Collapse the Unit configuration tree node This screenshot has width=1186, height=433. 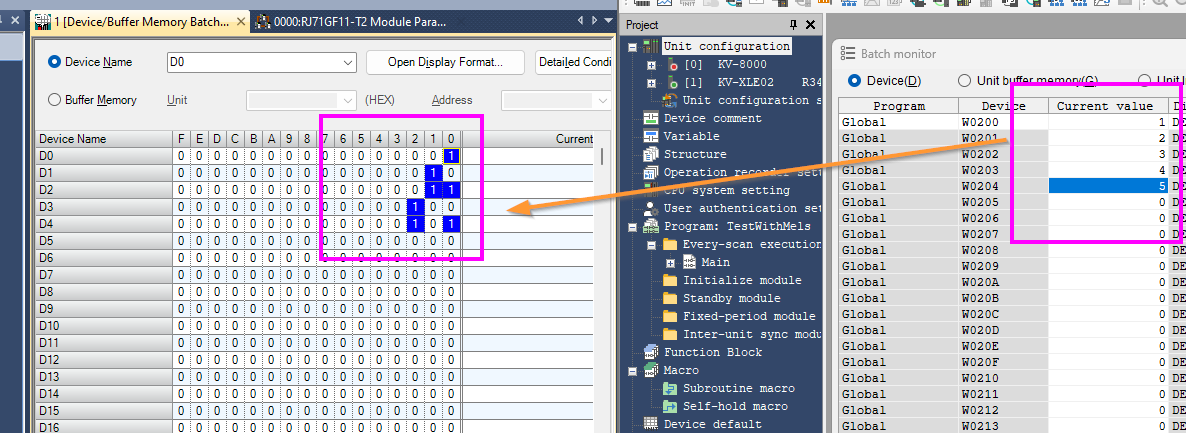[x=632, y=47]
